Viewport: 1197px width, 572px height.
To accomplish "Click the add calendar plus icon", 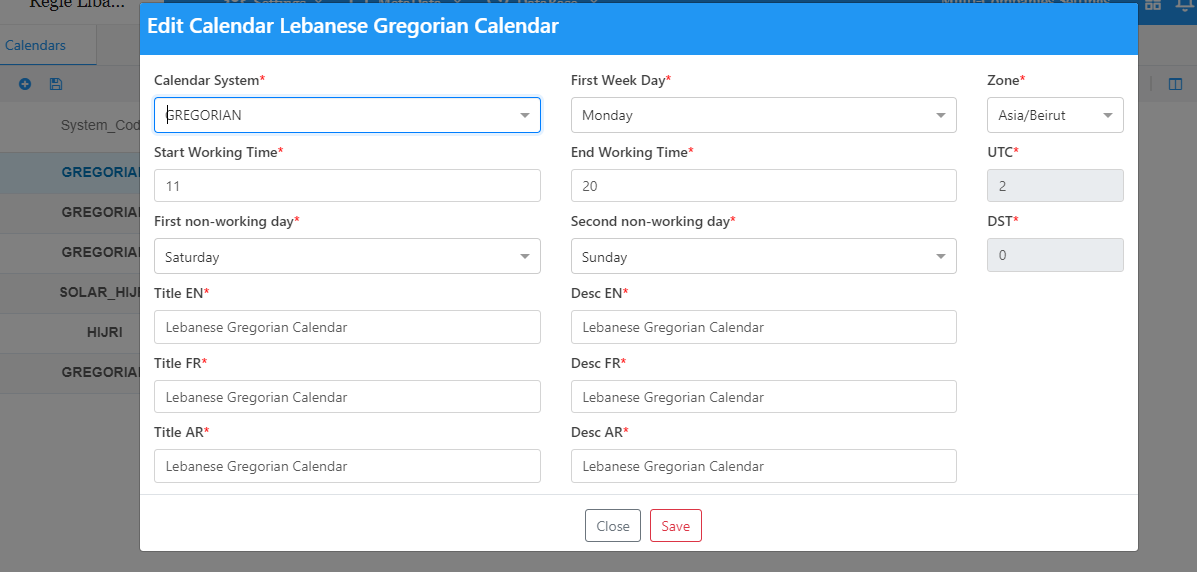I will (x=25, y=84).
